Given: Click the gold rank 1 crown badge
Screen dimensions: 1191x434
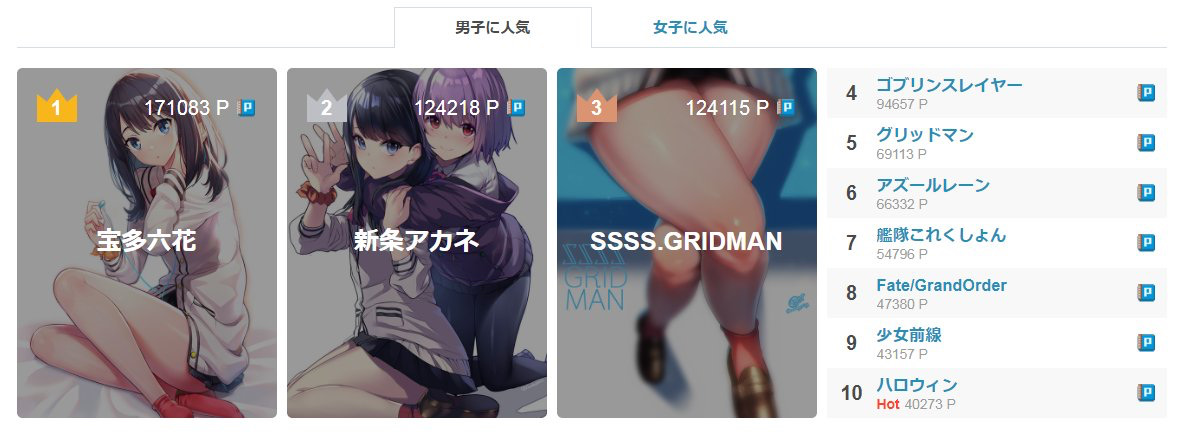Looking at the screenshot, I should 57,107.
